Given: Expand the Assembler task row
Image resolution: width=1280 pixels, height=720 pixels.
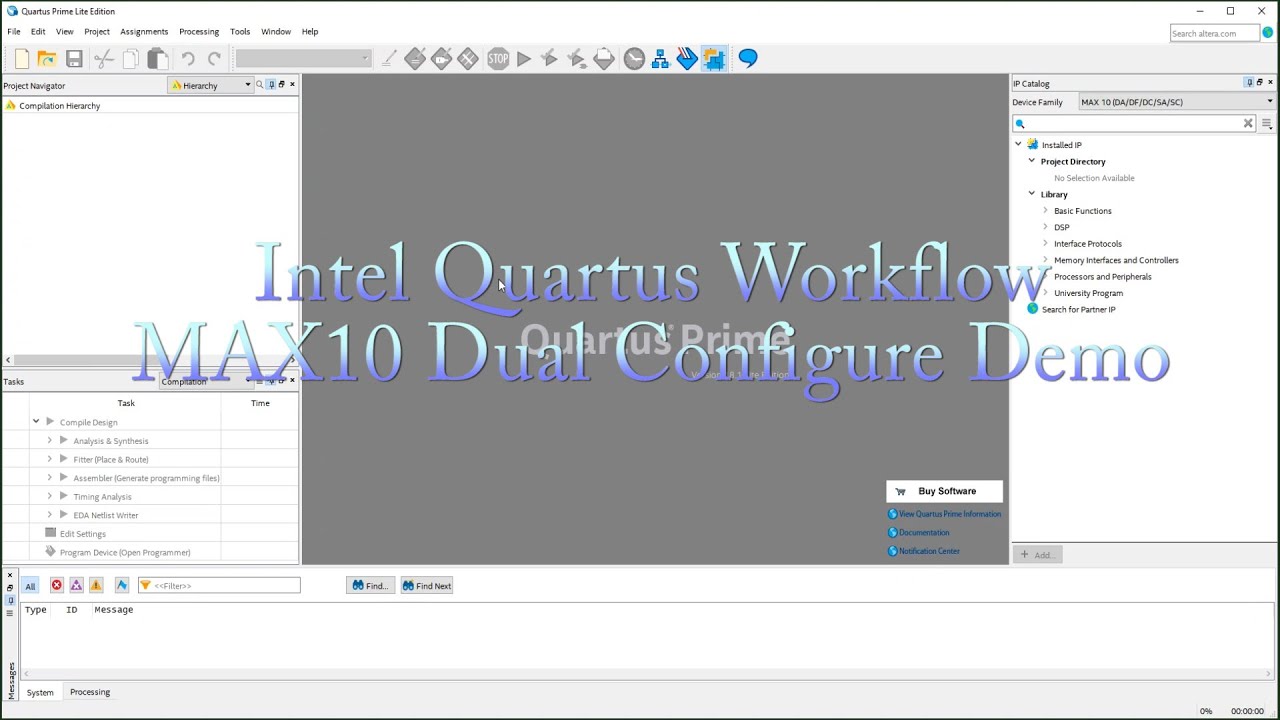Looking at the screenshot, I should pos(49,478).
